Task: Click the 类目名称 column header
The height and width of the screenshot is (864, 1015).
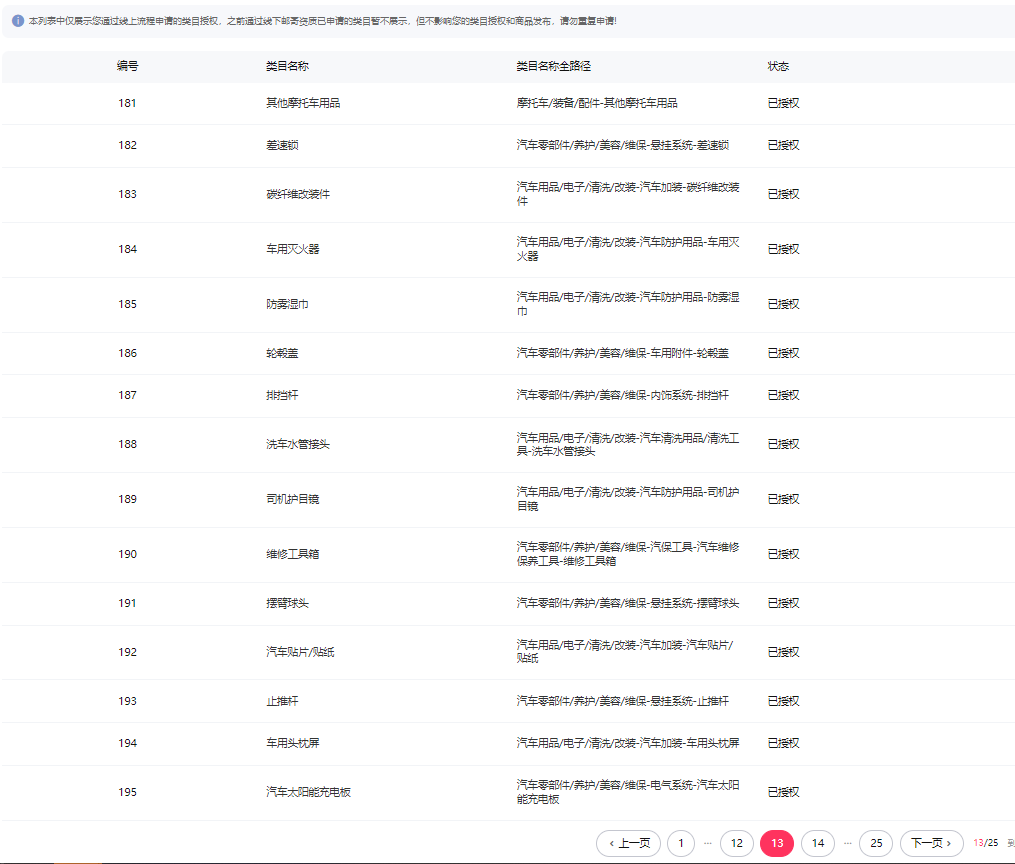Action: tap(287, 66)
